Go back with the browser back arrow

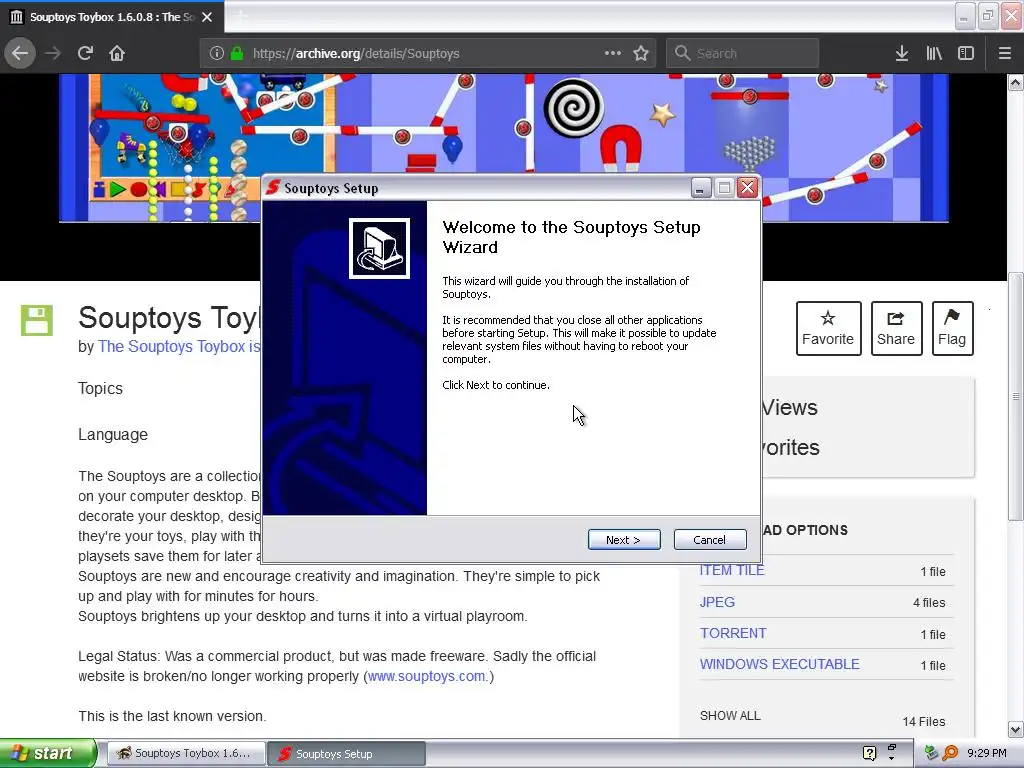(x=20, y=53)
